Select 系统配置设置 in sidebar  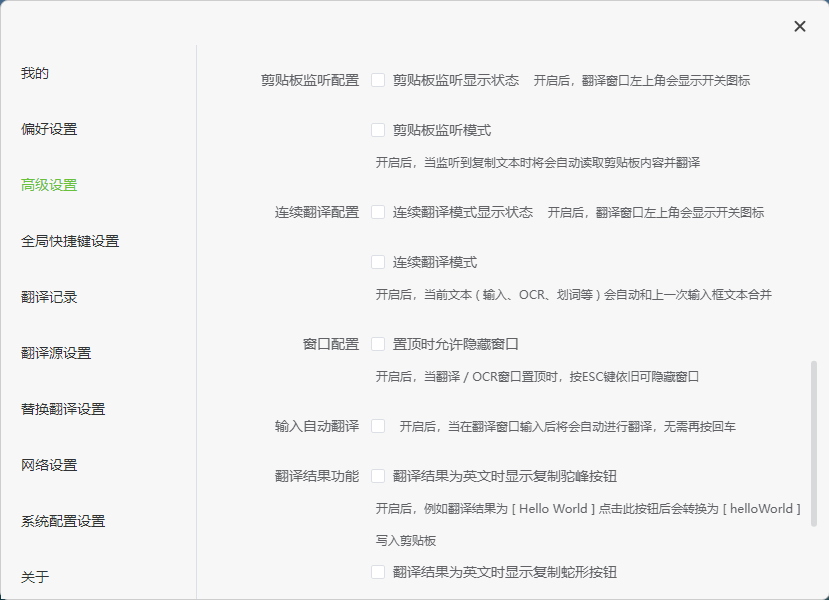pyautogui.click(x=63, y=521)
